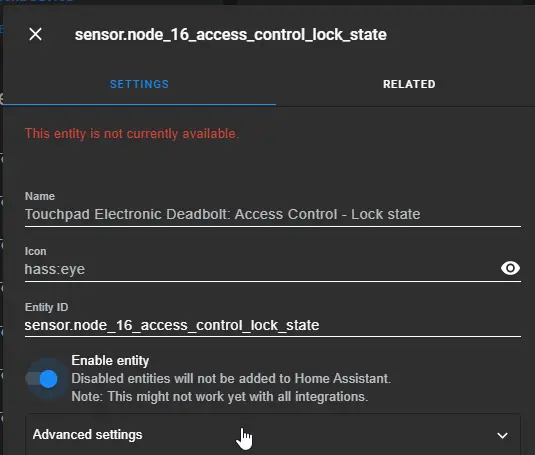Expand Advanced settings using the chevron arrow
The image size is (535, 455).
(502, 435)
